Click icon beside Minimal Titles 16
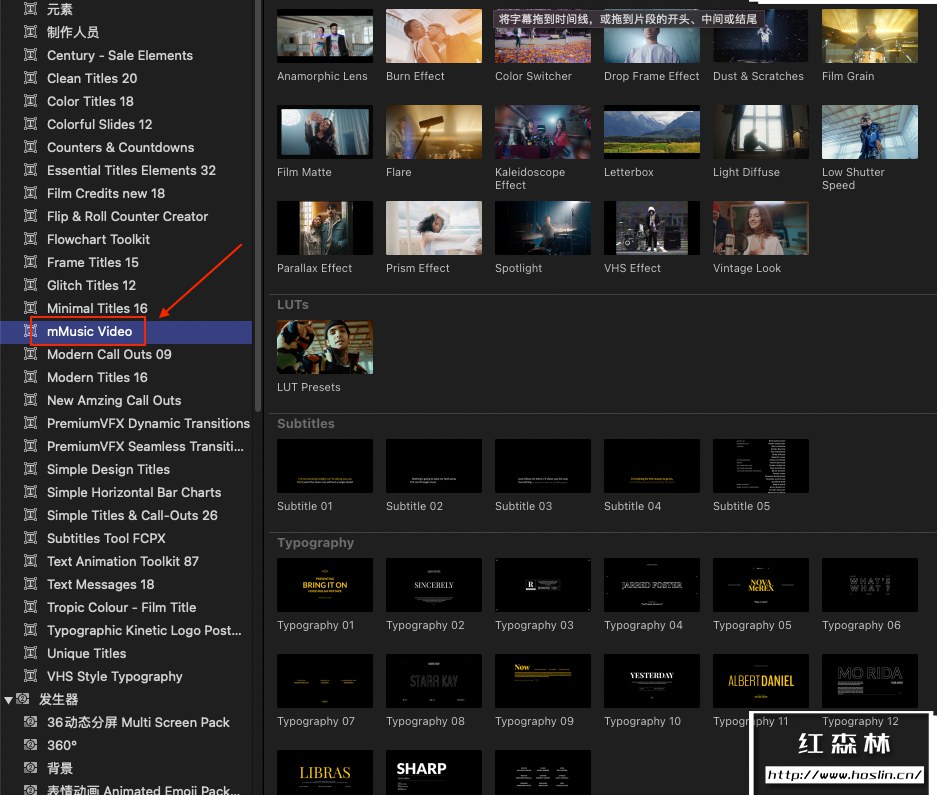Screen dimensions: 937x795 tap(30, 308)
